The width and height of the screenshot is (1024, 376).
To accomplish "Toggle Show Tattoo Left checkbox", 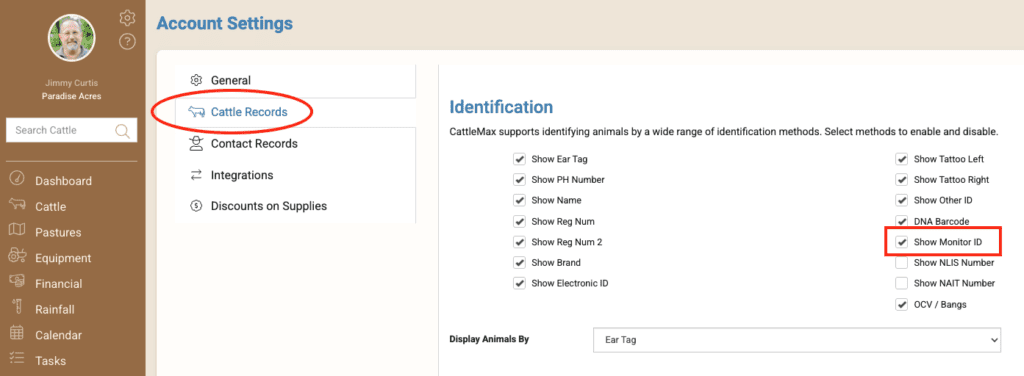I will point(902,159).
